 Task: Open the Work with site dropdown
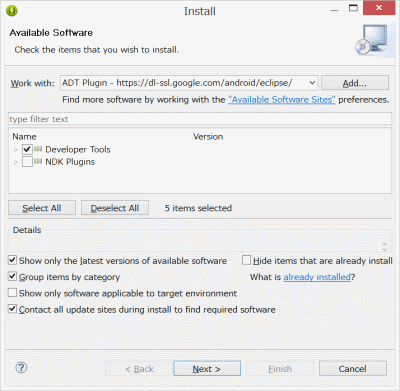click(312, 83)
